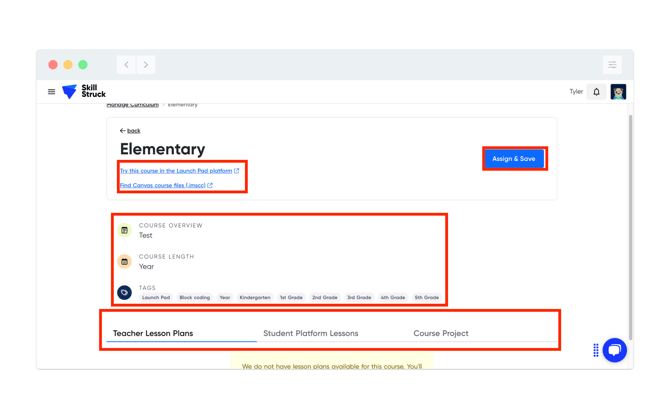Go back using the back link
670x418 pixels.
[130, 131]
